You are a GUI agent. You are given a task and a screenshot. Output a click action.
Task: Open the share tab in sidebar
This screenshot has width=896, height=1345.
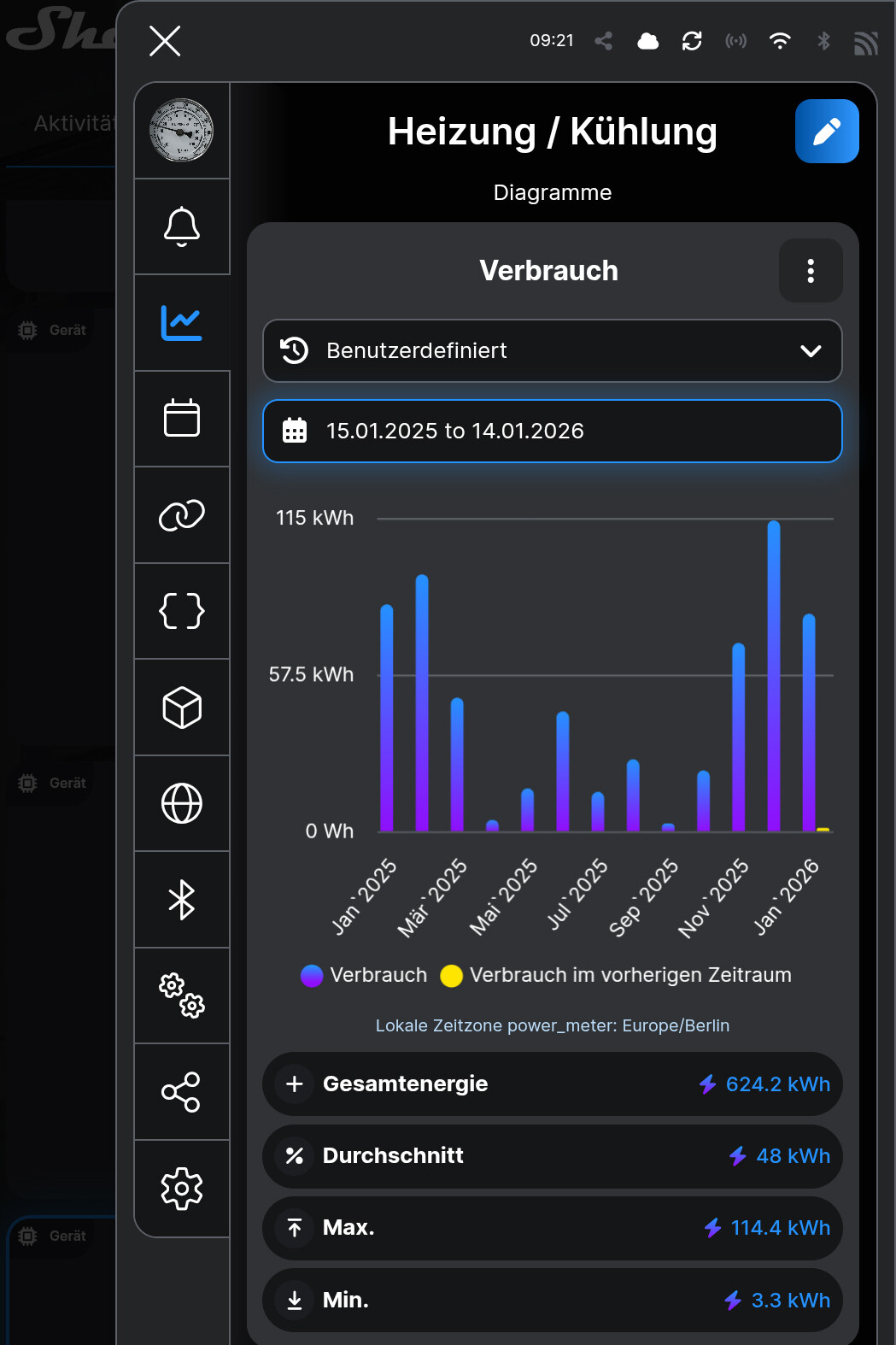(x=182, y=1092)
